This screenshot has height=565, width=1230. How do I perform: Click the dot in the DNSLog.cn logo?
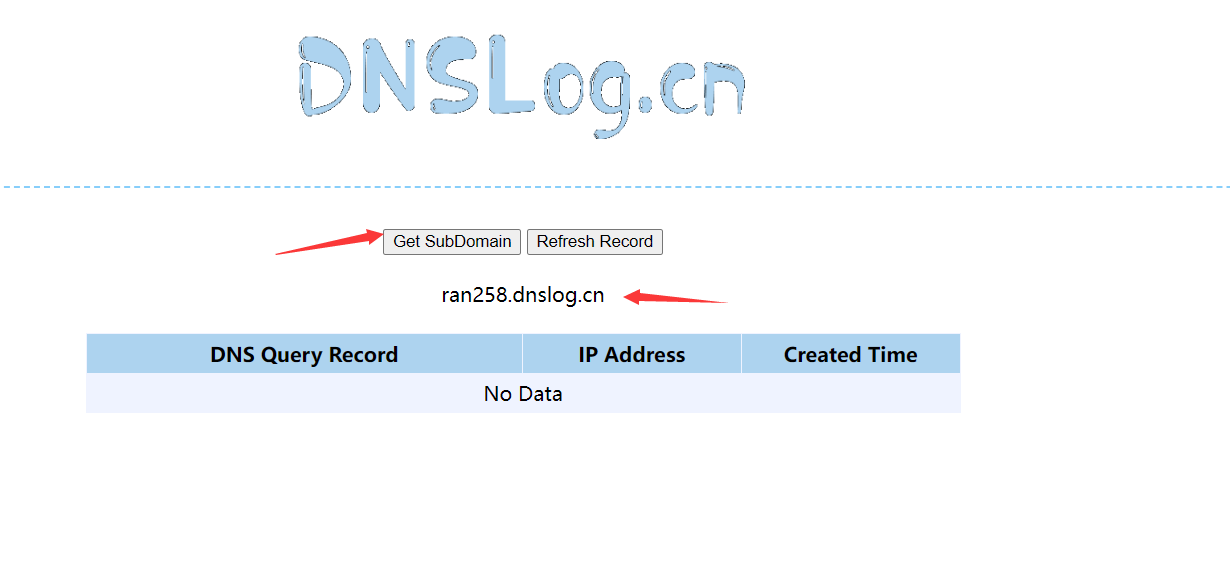(645, 103)
